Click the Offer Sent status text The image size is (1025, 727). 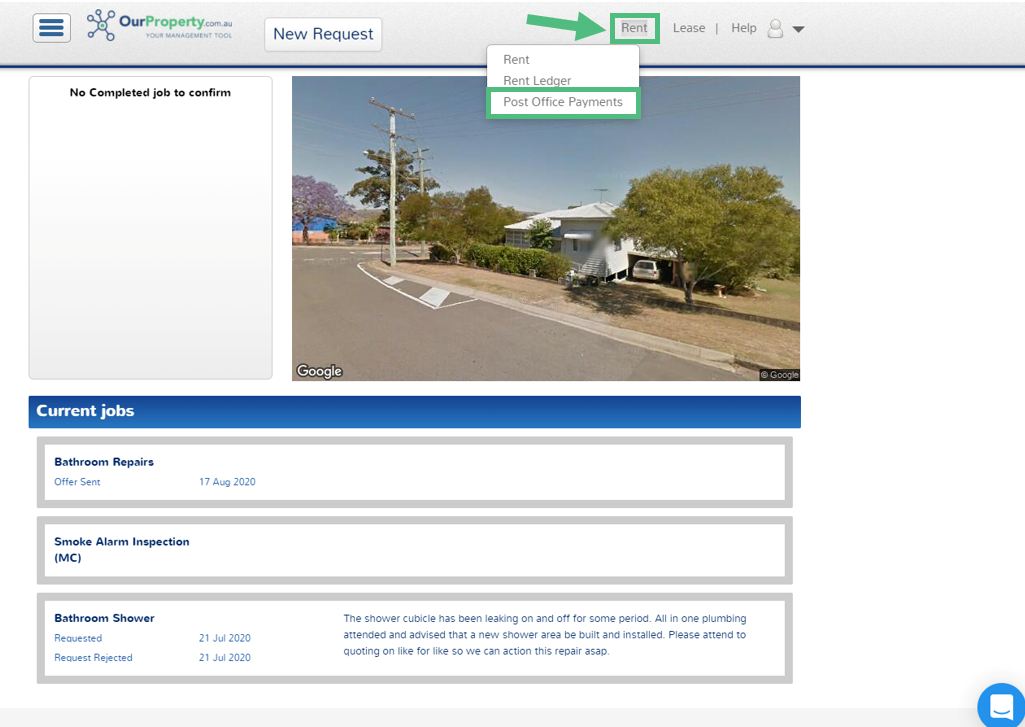(77, 482)
